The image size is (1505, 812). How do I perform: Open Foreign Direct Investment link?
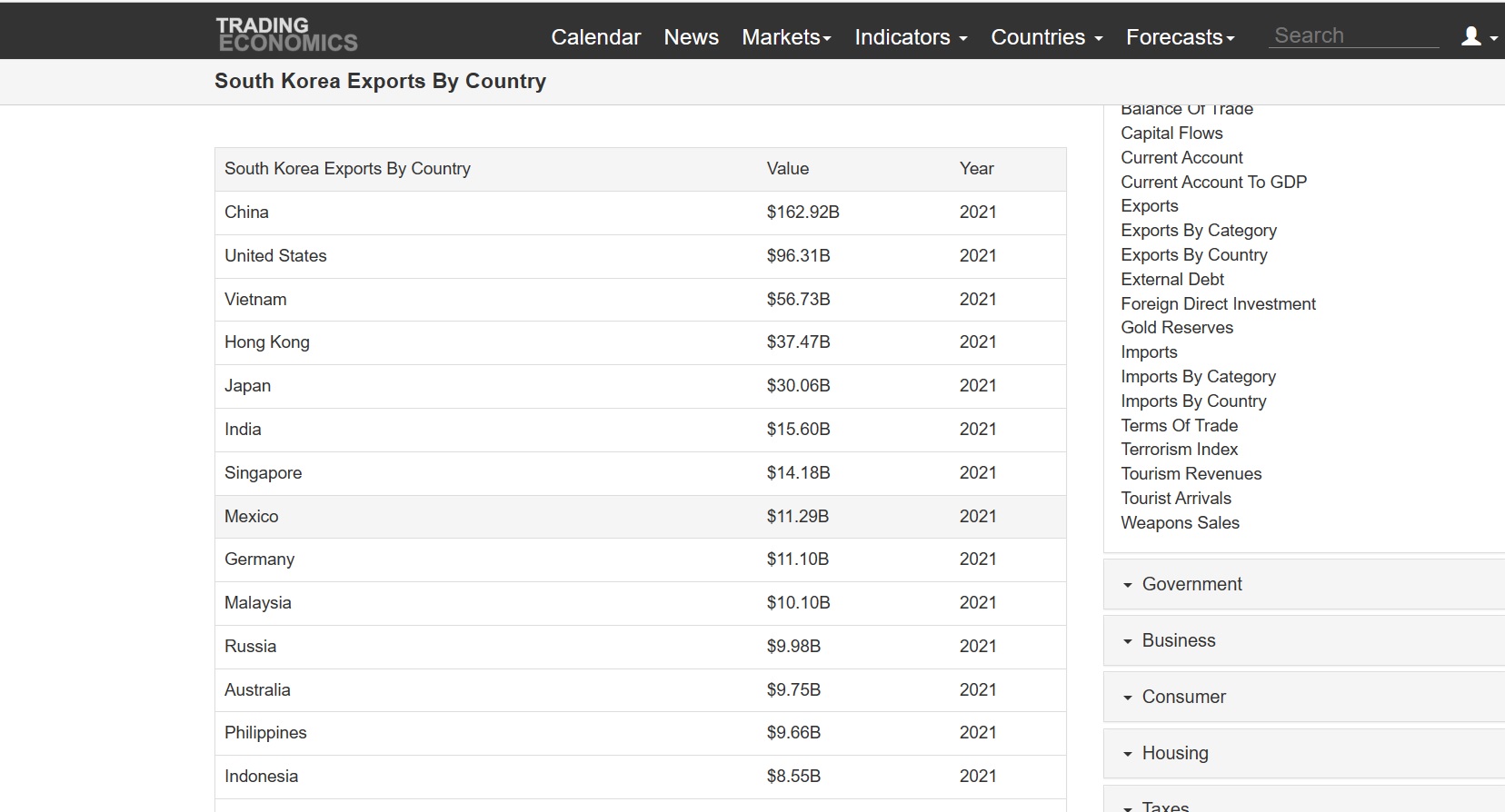pos(1218,304)
